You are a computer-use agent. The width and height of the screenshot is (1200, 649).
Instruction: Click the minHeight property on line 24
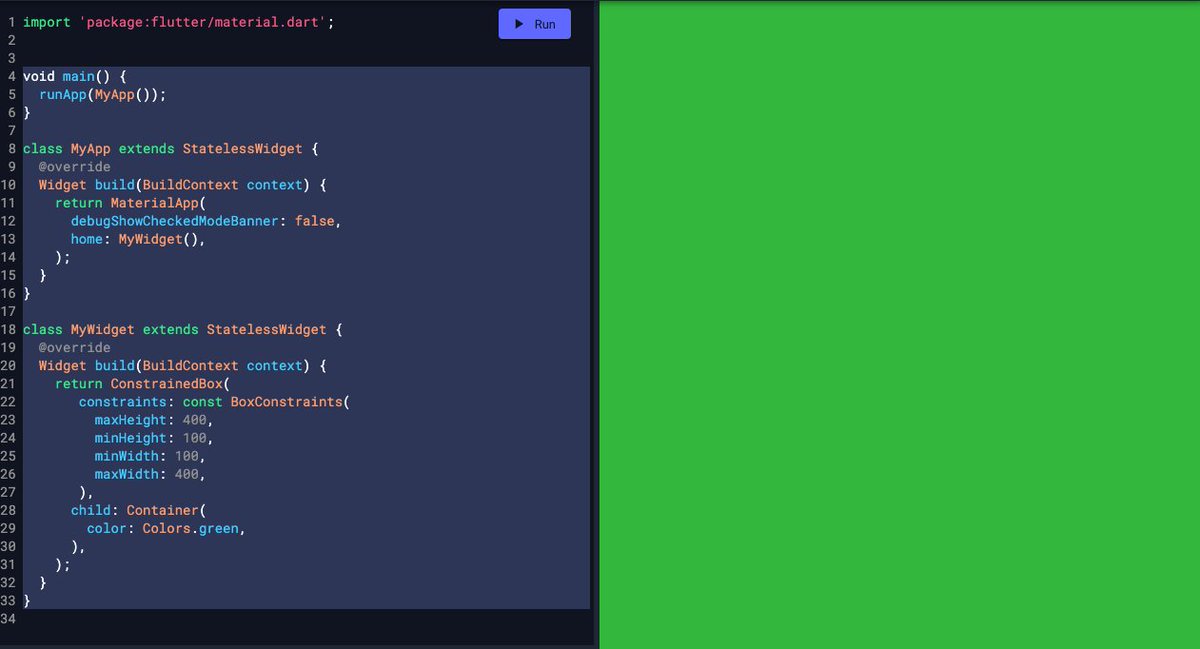tap(130, 437)
